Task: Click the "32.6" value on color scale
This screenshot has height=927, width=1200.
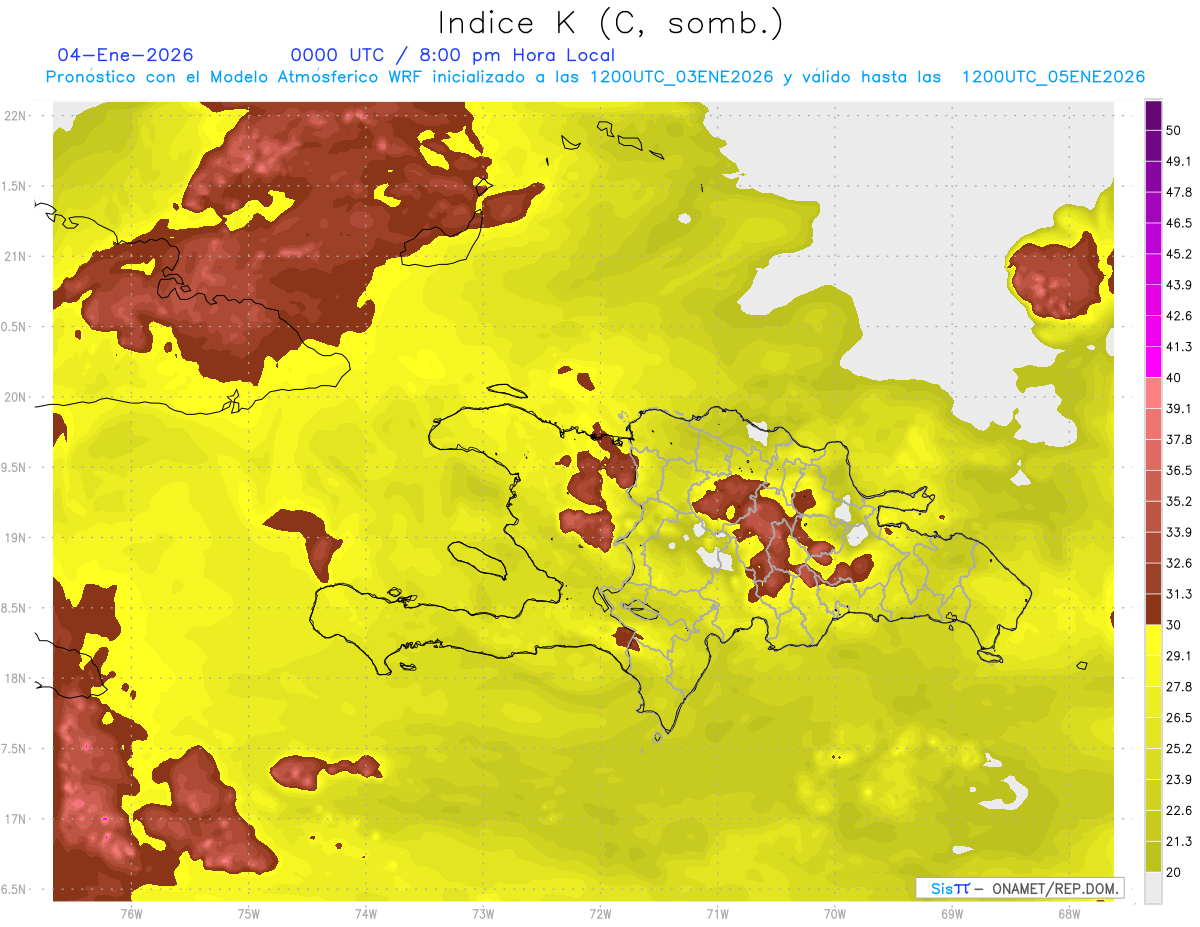Action: (x=1180, y=563)
